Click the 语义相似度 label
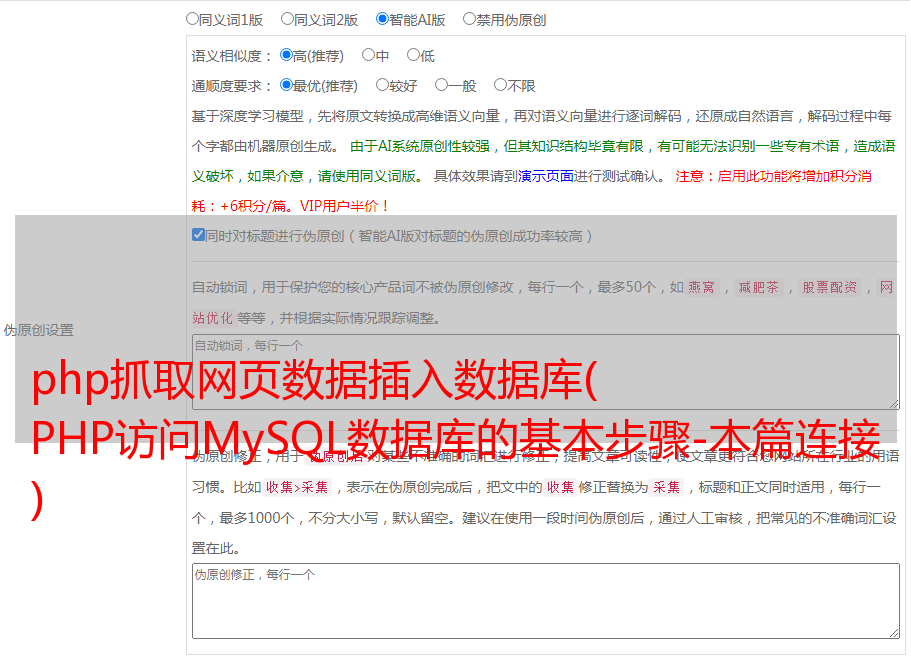The width and height of the screenshot is (911, 658). click(x=232, y=56)
